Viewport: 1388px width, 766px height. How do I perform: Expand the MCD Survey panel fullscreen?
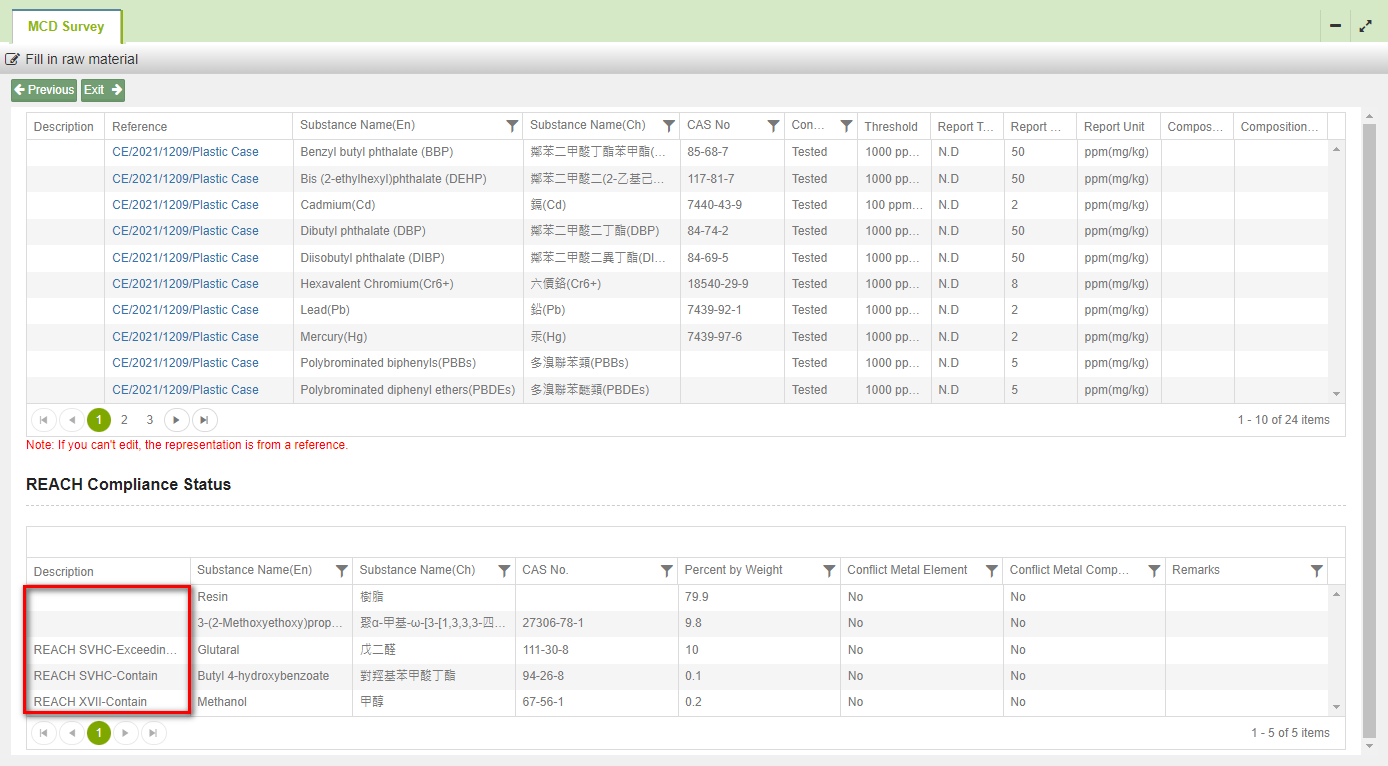[1366, 27]
